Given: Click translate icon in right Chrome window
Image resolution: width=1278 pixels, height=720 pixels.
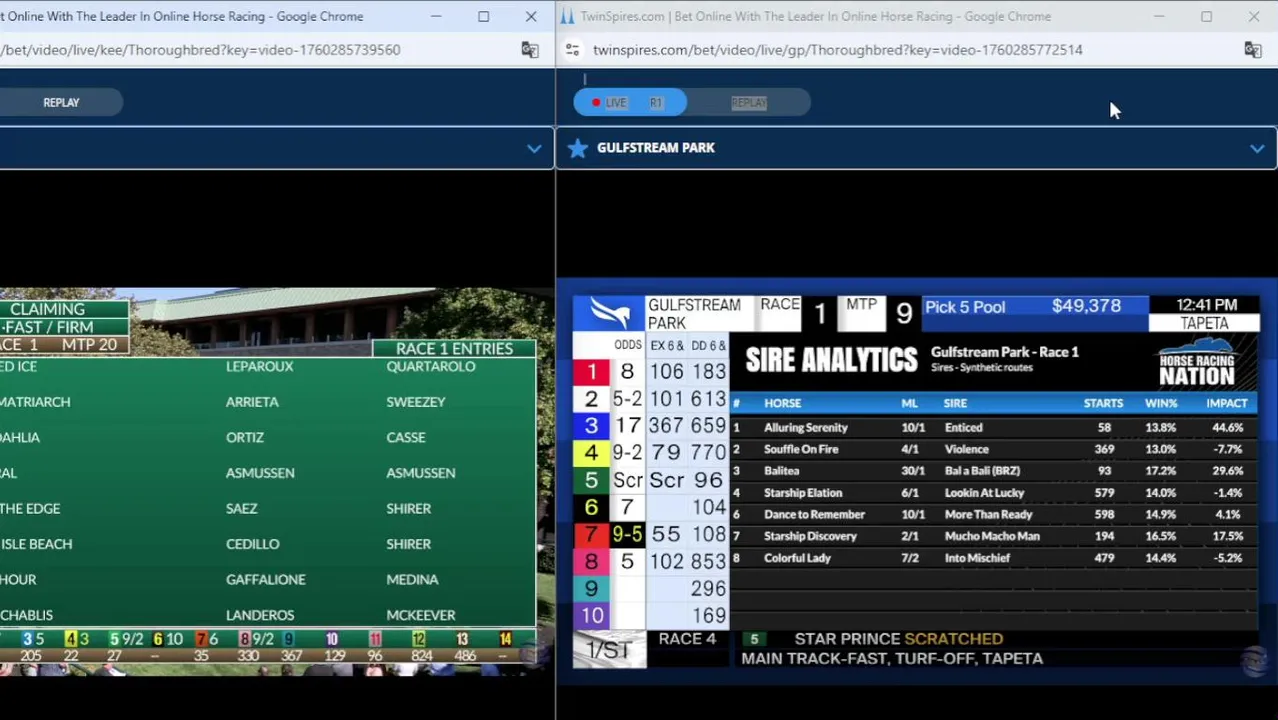Looking at the screenshot, I should click(x=1252, y=50).
